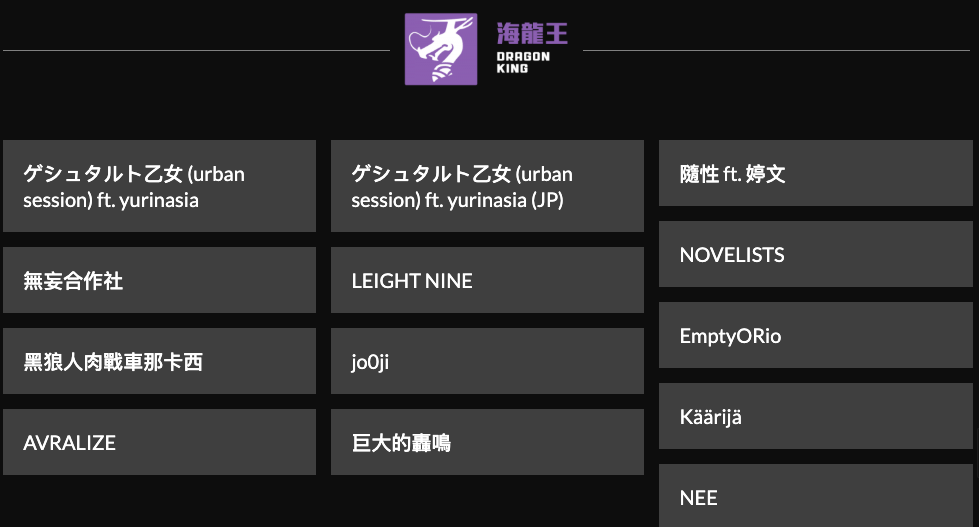This screenshot has width=979, height=527.
Task: Click the "(JP)" label in the second card
Action: pos(548,200)
